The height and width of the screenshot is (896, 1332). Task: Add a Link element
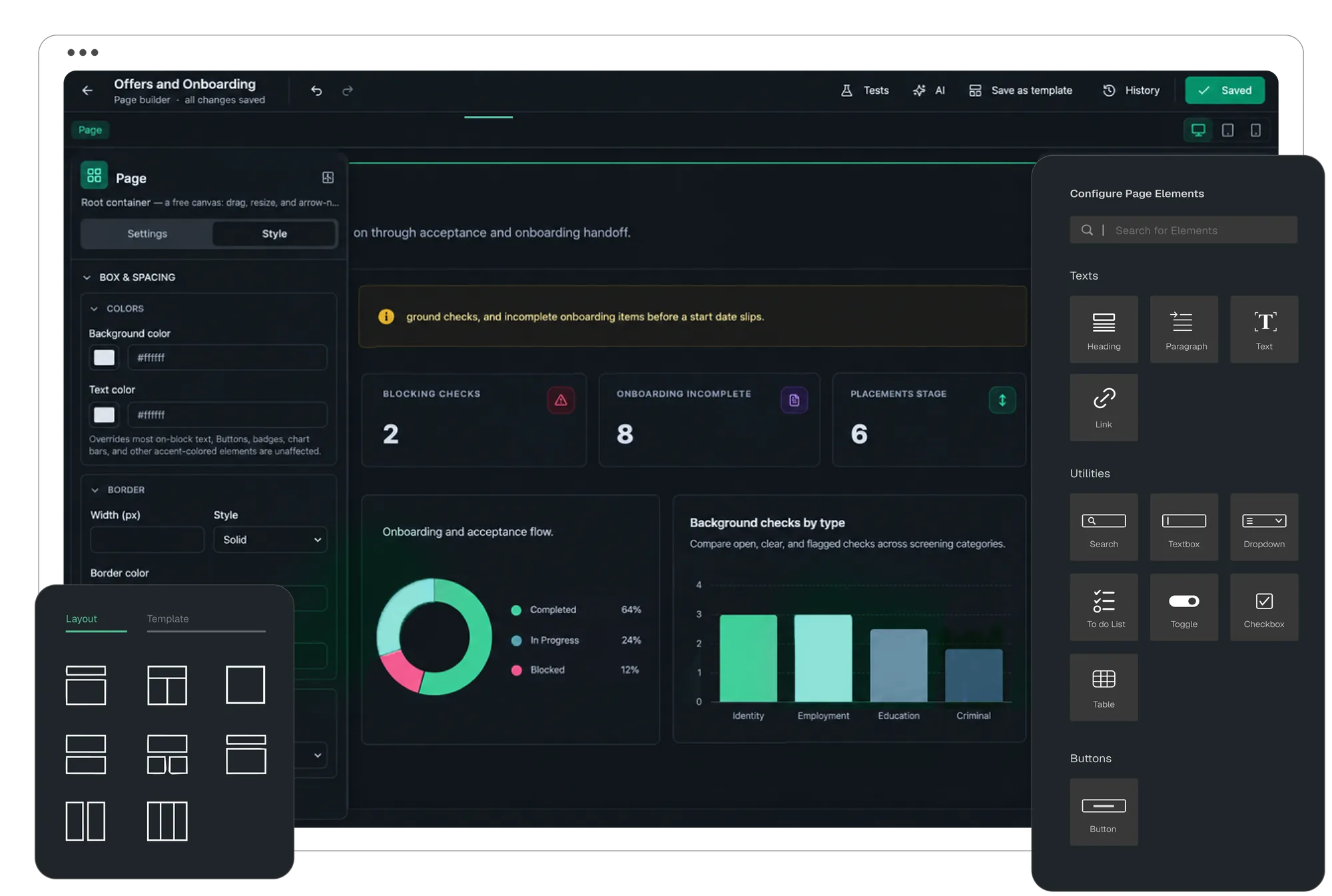[x=1104, y=407]
